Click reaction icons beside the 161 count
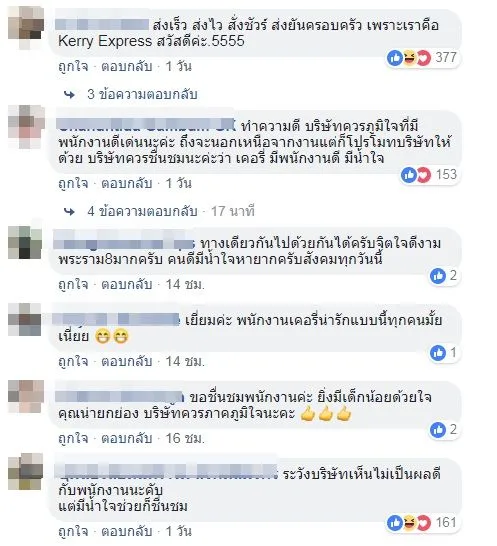 (409, 523)
